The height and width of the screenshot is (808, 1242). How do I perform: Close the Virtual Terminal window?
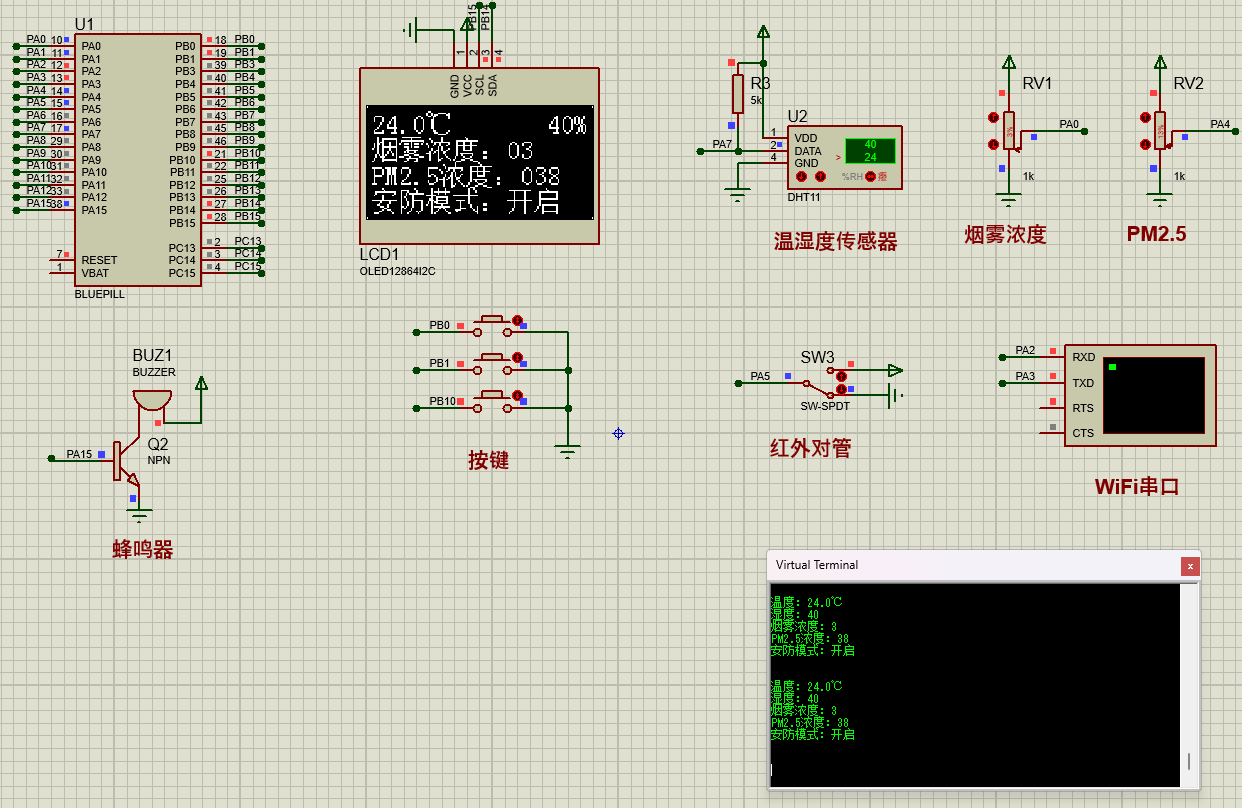(x=1189, y=566)
